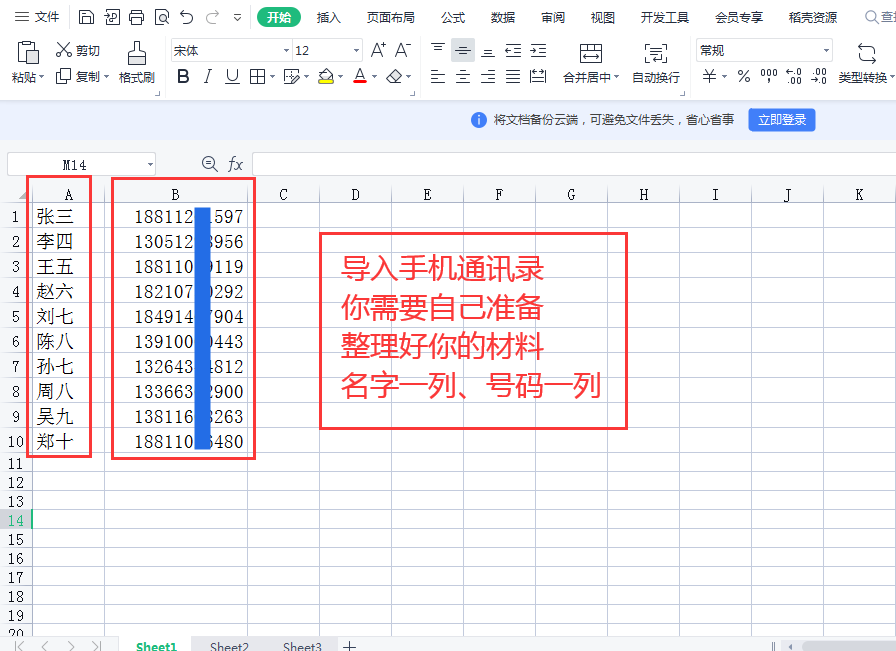Image resolution: width=896 pixels, height=651 pixels.
Task: Click the percent style icon
Action: coord(743,75)
